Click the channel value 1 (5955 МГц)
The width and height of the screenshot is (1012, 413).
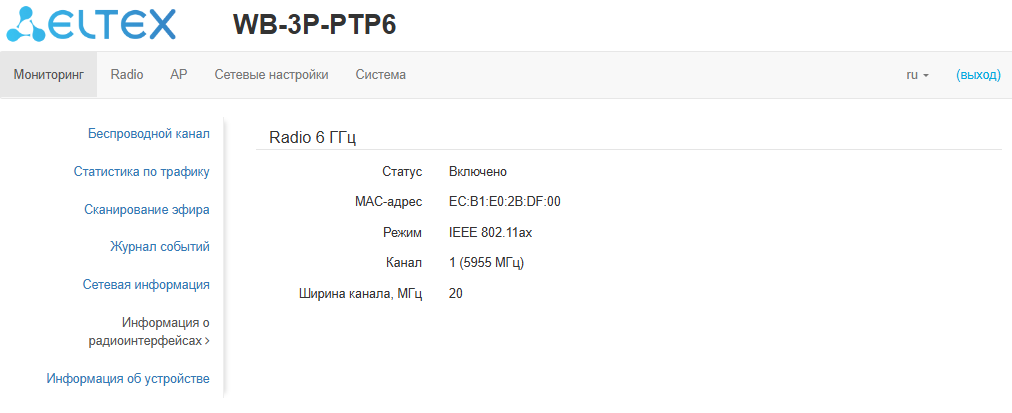coord(487,263)
